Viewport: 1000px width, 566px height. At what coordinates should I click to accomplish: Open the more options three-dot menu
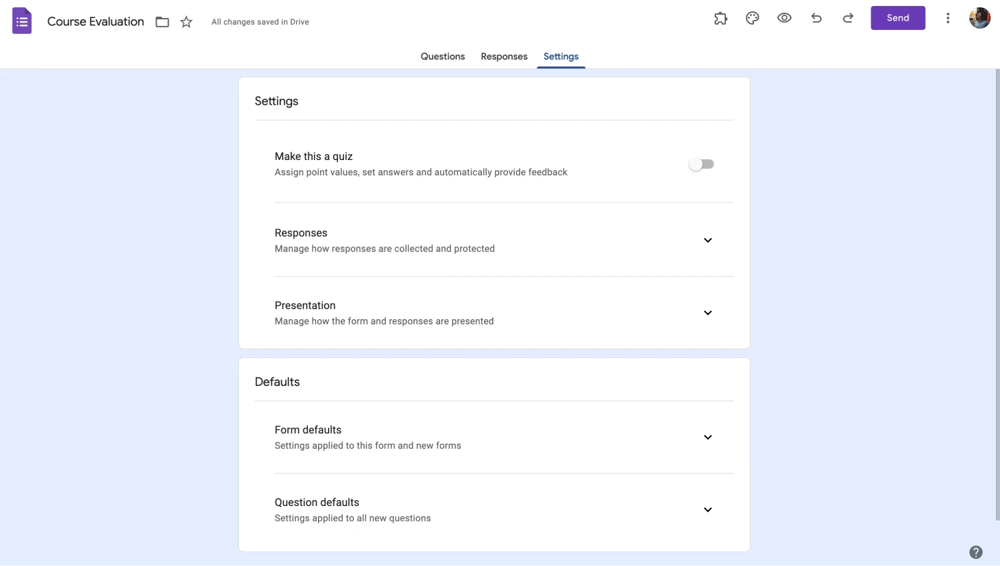(948, 18)
